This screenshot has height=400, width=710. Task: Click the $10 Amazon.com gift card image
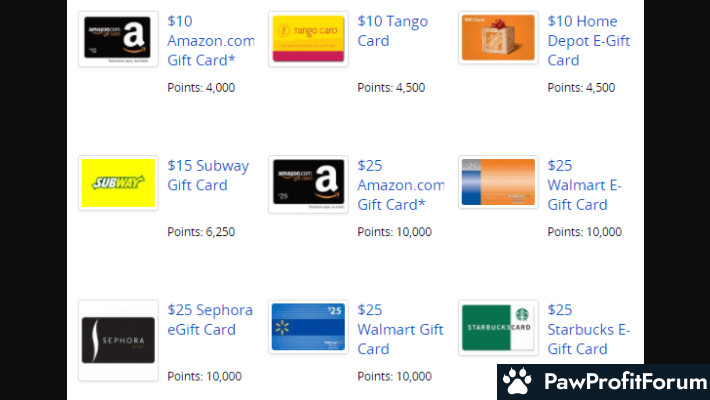click(x=118, y=39)
